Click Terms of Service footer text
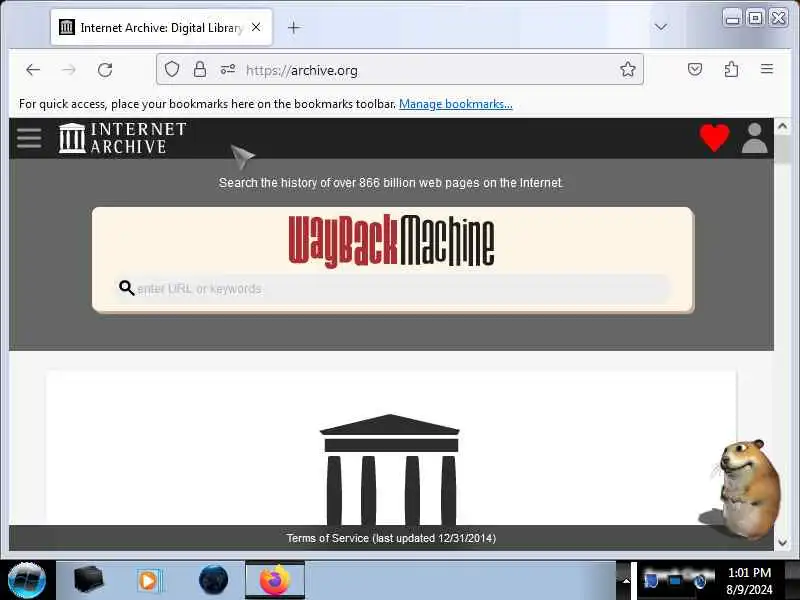Image resolution: width=800 pixels, height=600 pixels. 391,538
